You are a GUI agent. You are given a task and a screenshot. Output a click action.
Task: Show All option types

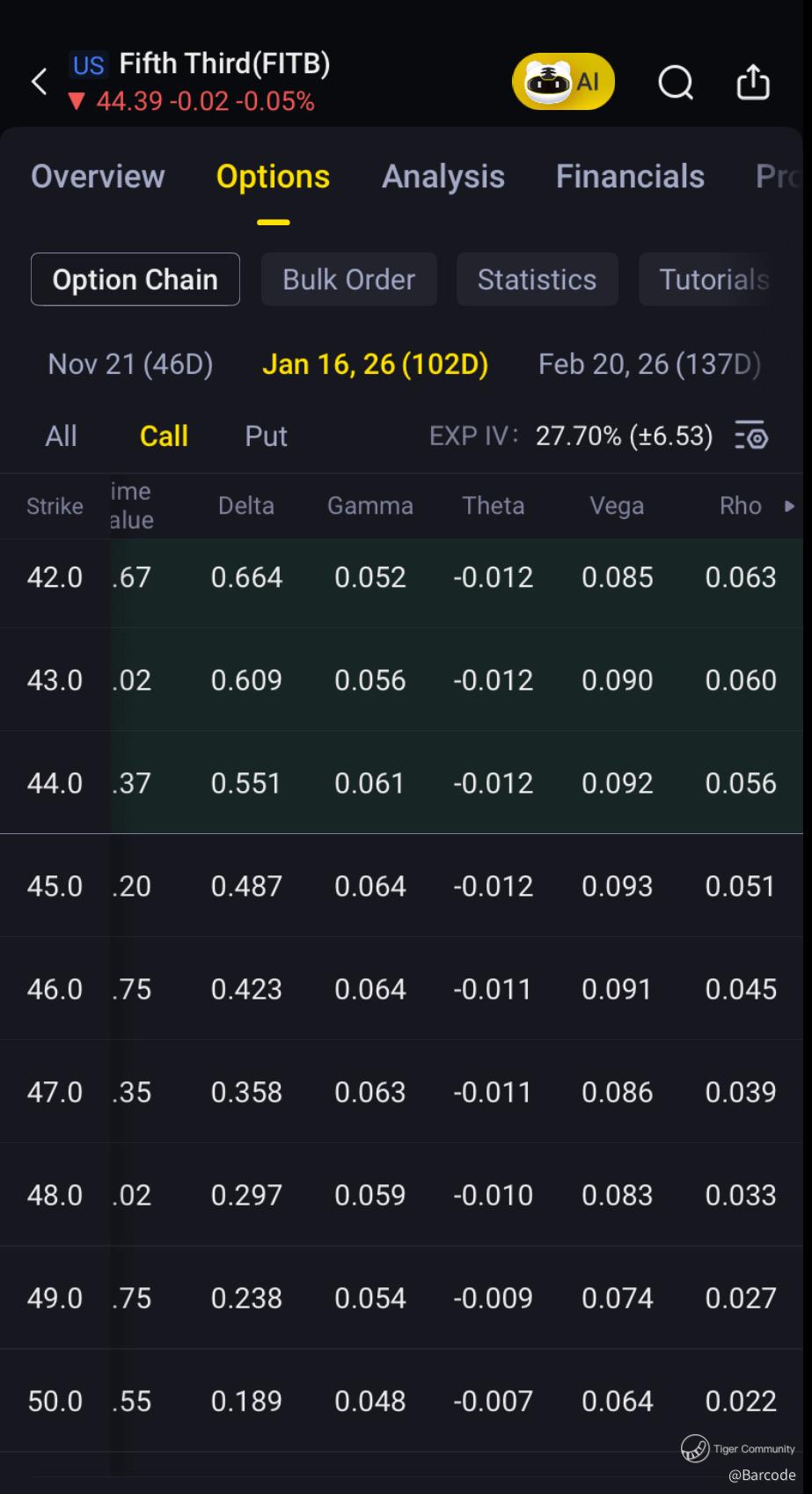61,436
